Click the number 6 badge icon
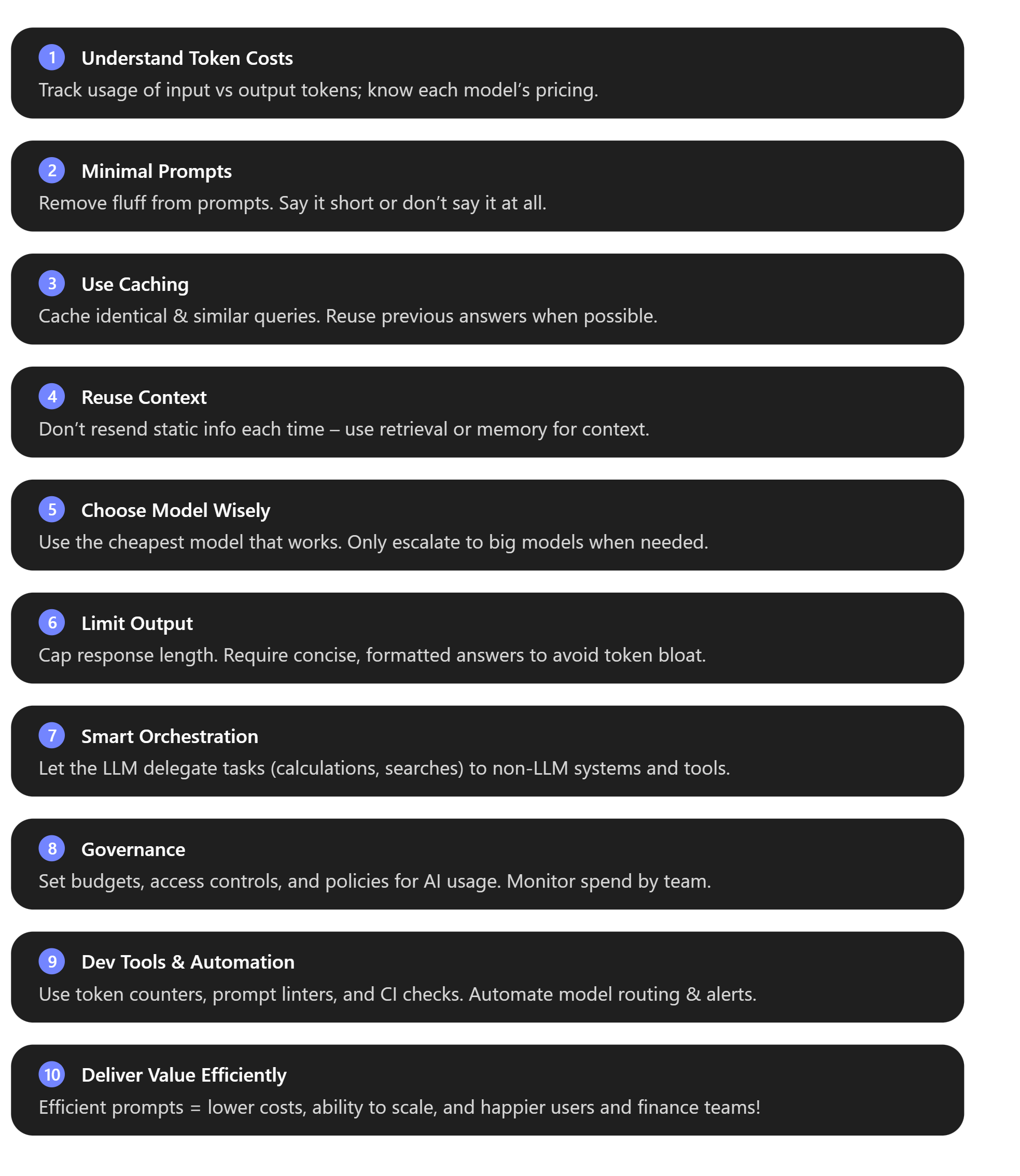Image resolution: width=1020 pixels, height=1176 pixels. click(x=52, y=623)
